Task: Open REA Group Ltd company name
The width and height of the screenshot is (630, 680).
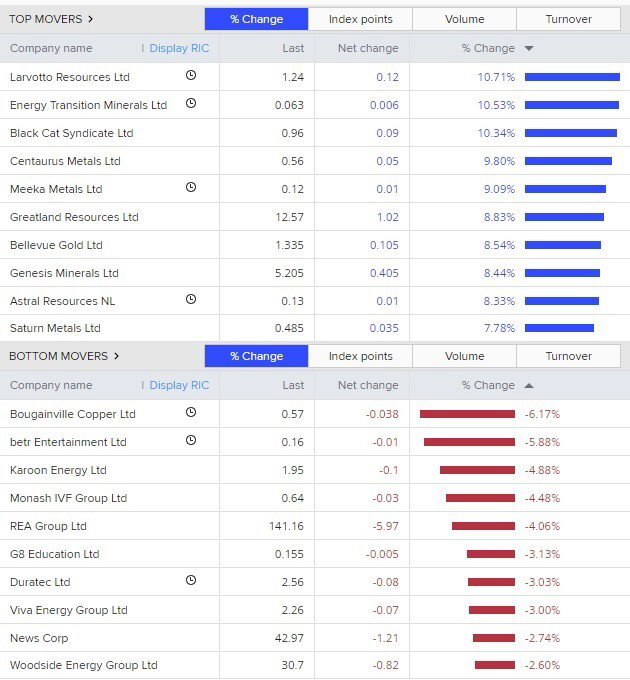Action: [x=48, y=526]
